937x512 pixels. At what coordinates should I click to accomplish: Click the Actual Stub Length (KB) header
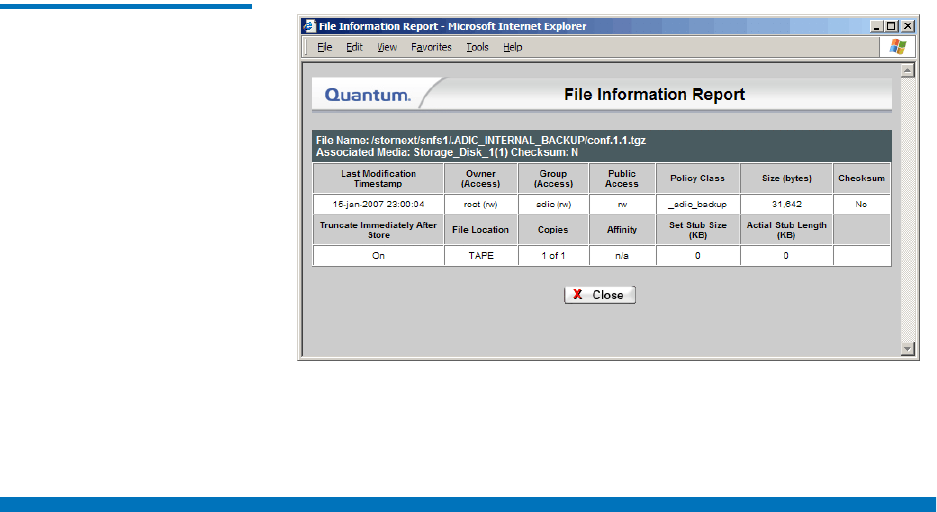coord(786,230)
